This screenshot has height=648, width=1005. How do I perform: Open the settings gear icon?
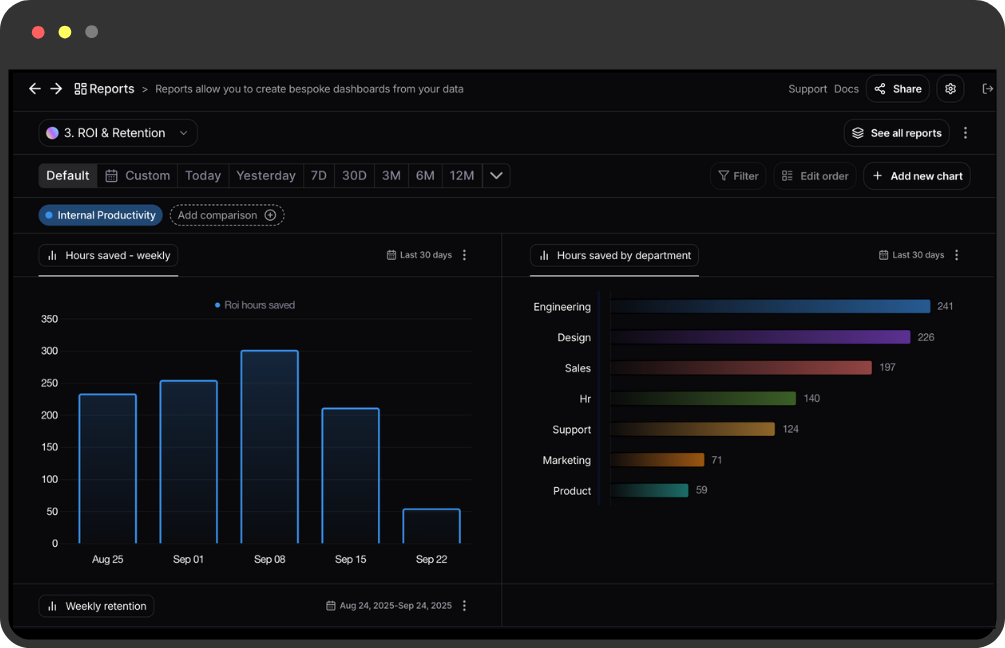pyautogui.click(x=950, y=88)
